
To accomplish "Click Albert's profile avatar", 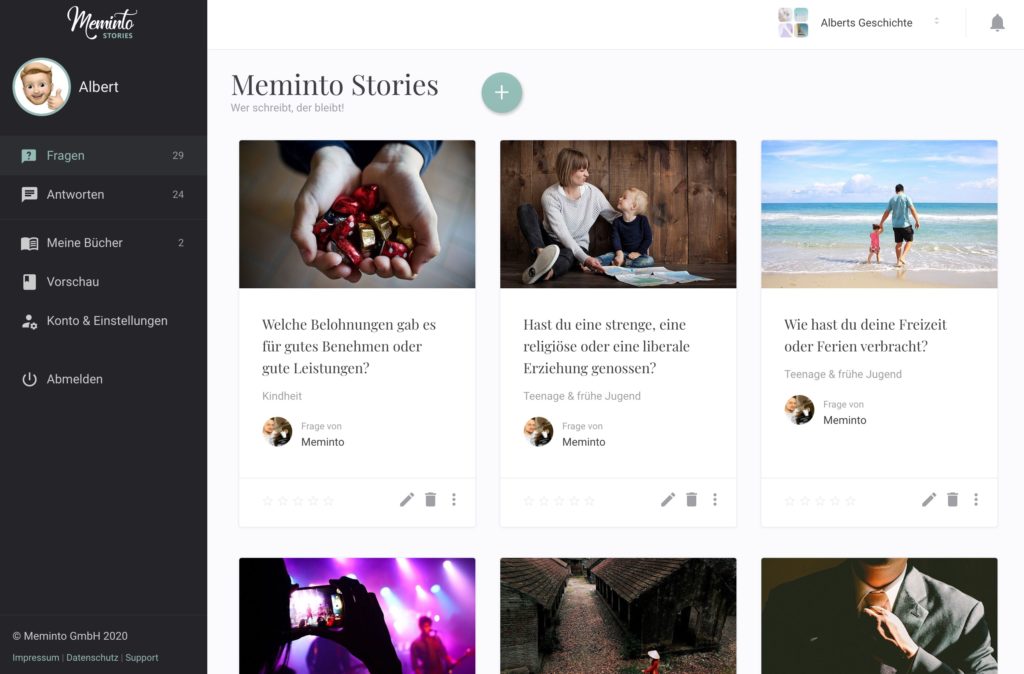I will (x=41, y=87).
